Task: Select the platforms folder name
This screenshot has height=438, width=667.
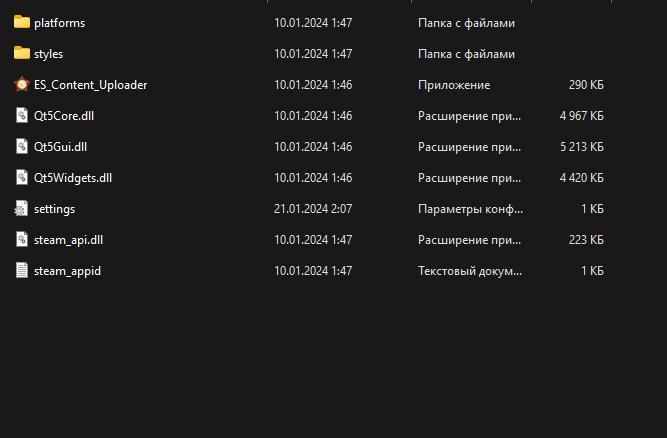Action: coord(59,22)
